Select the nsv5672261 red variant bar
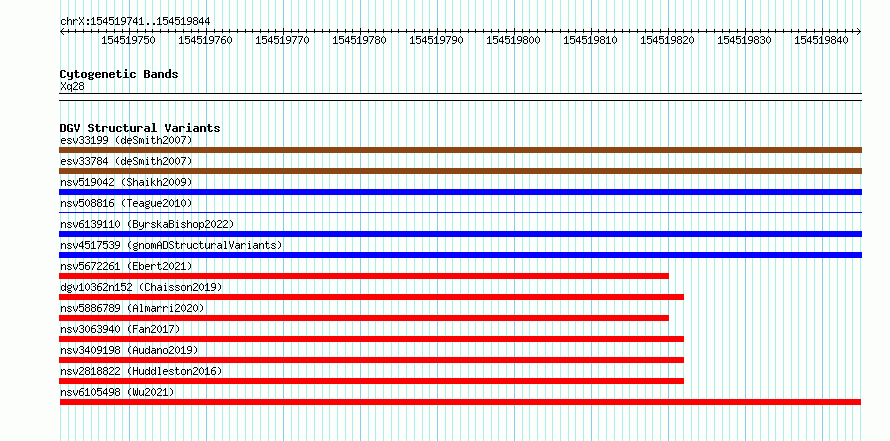 pos(364,276)
